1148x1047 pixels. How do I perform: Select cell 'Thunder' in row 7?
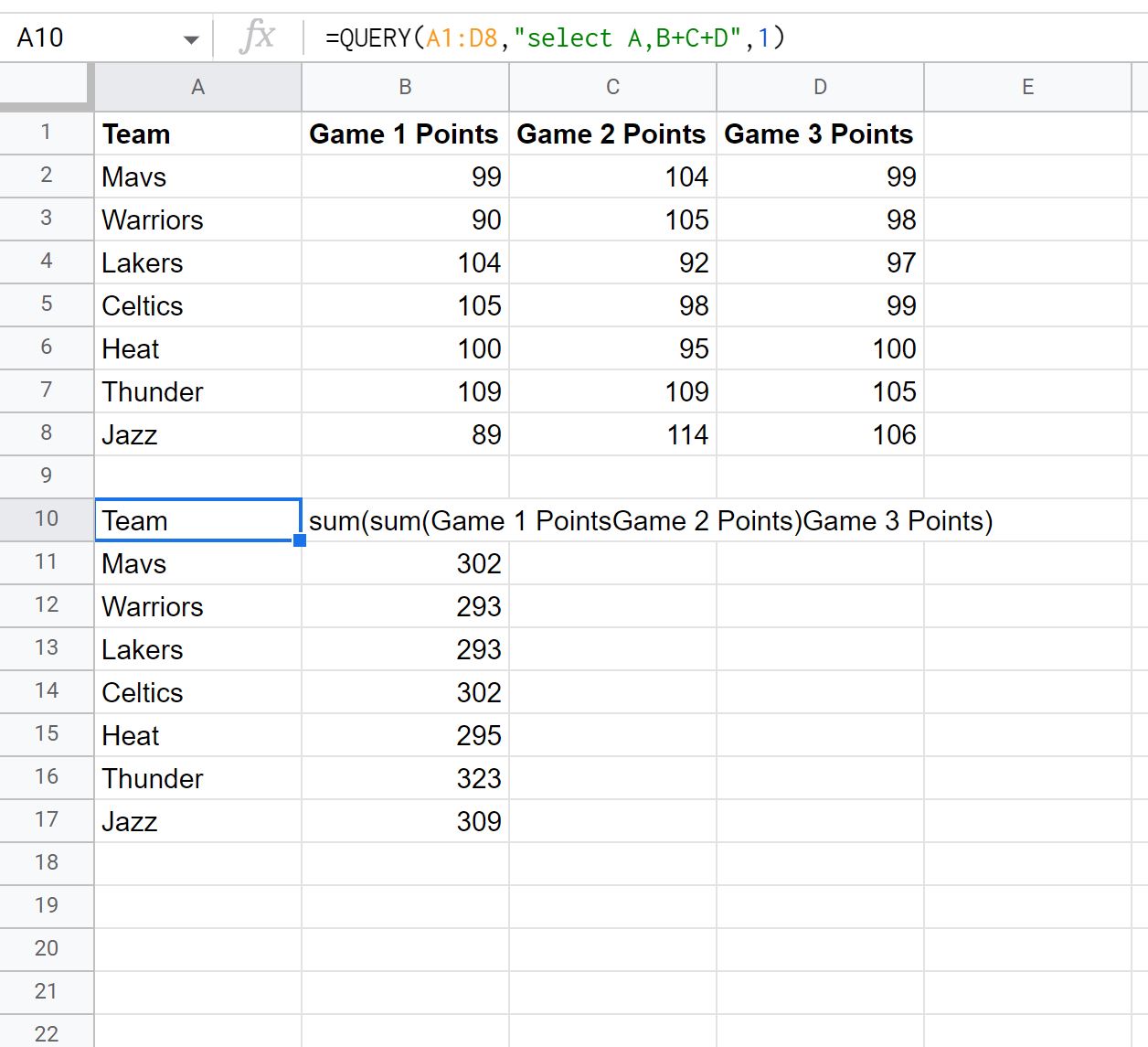[x=197, y=391]
